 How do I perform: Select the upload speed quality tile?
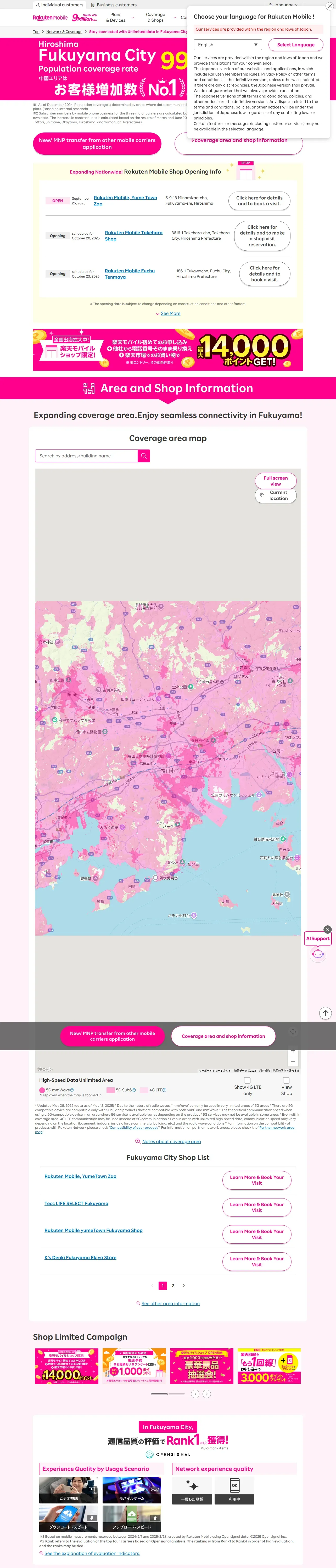click(x=132, y=1519)
